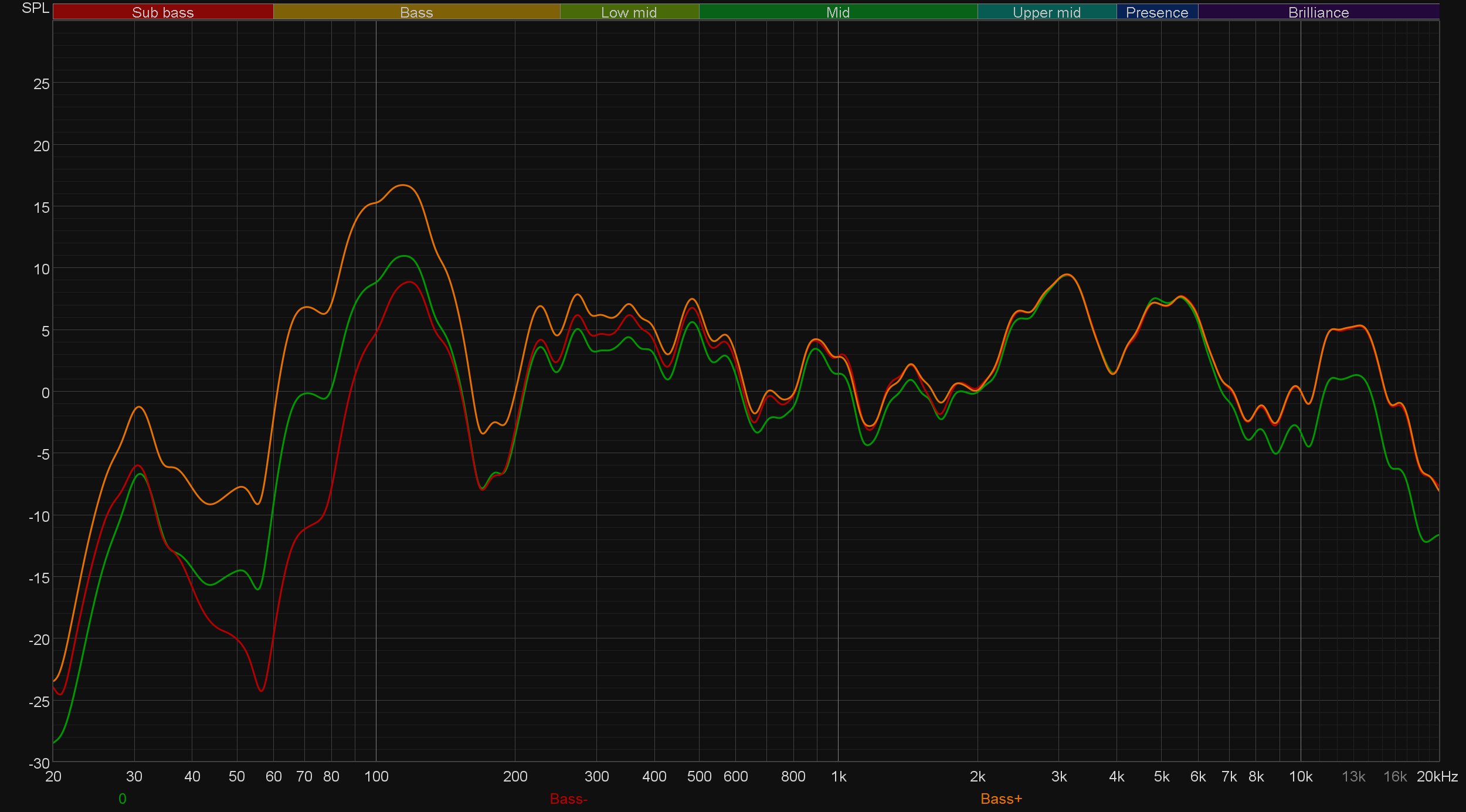
Task: Click the 13k frequency axis label
Action: (1353, 776)
